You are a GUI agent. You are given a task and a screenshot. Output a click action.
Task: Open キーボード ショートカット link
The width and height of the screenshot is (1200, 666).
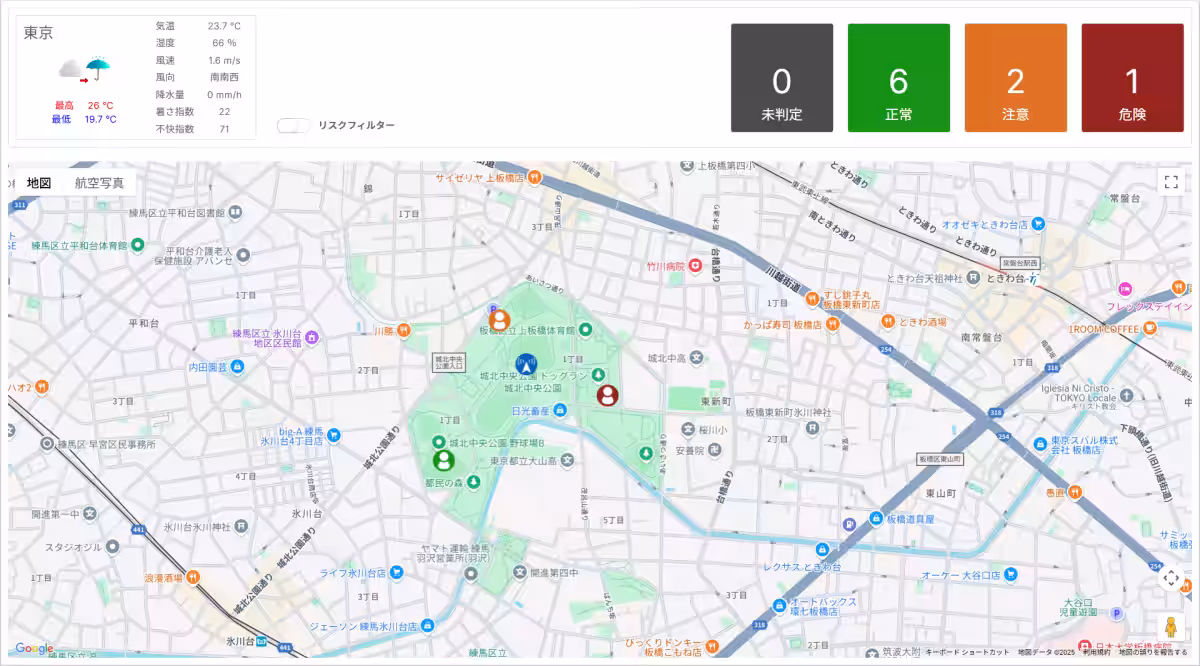point(968,652)
